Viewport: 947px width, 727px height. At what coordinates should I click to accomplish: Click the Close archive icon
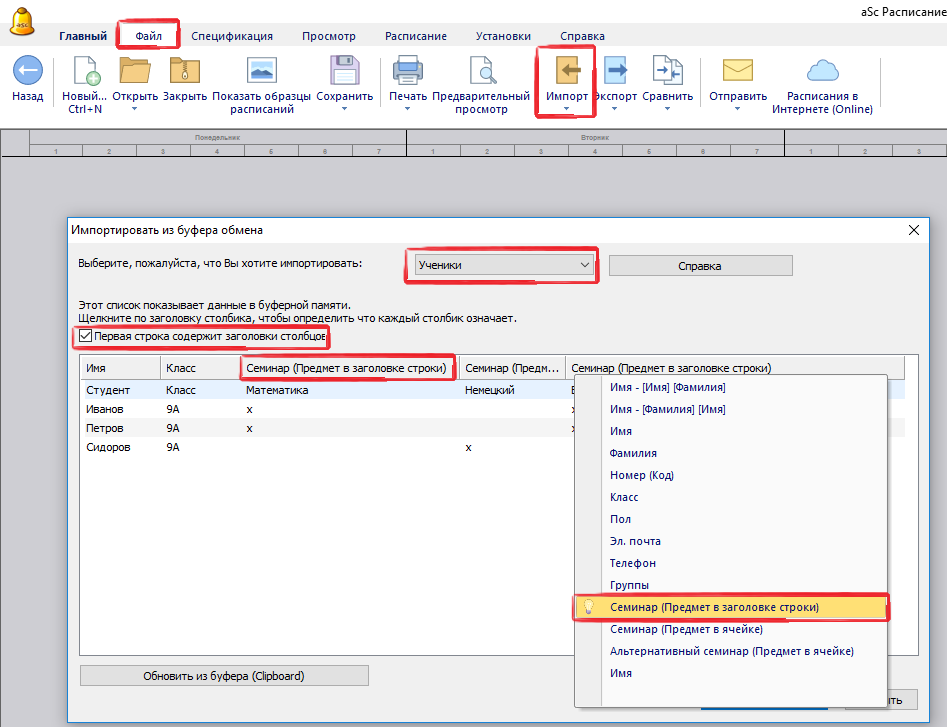(x=184, y=71)
